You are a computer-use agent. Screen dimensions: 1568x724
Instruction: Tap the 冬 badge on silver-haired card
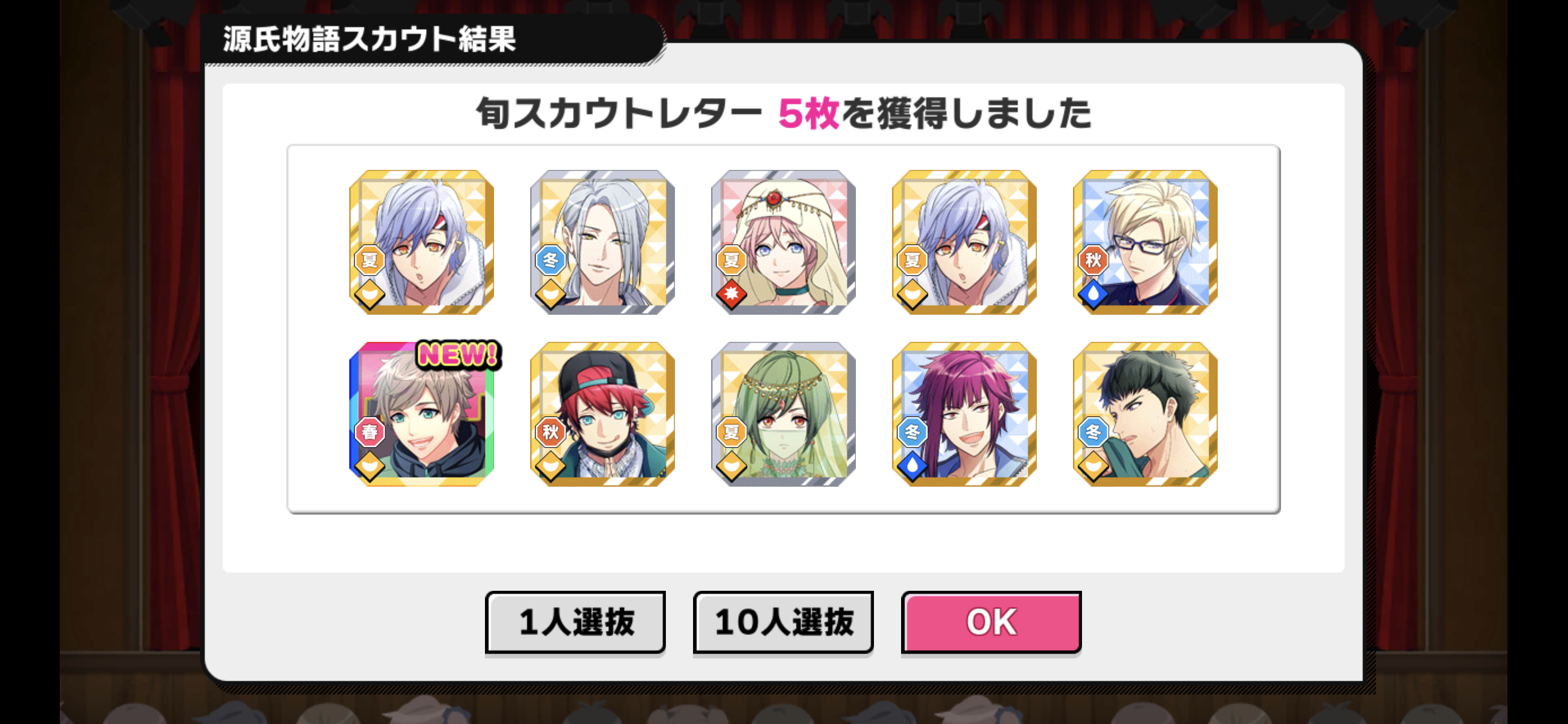click(550, 260)
